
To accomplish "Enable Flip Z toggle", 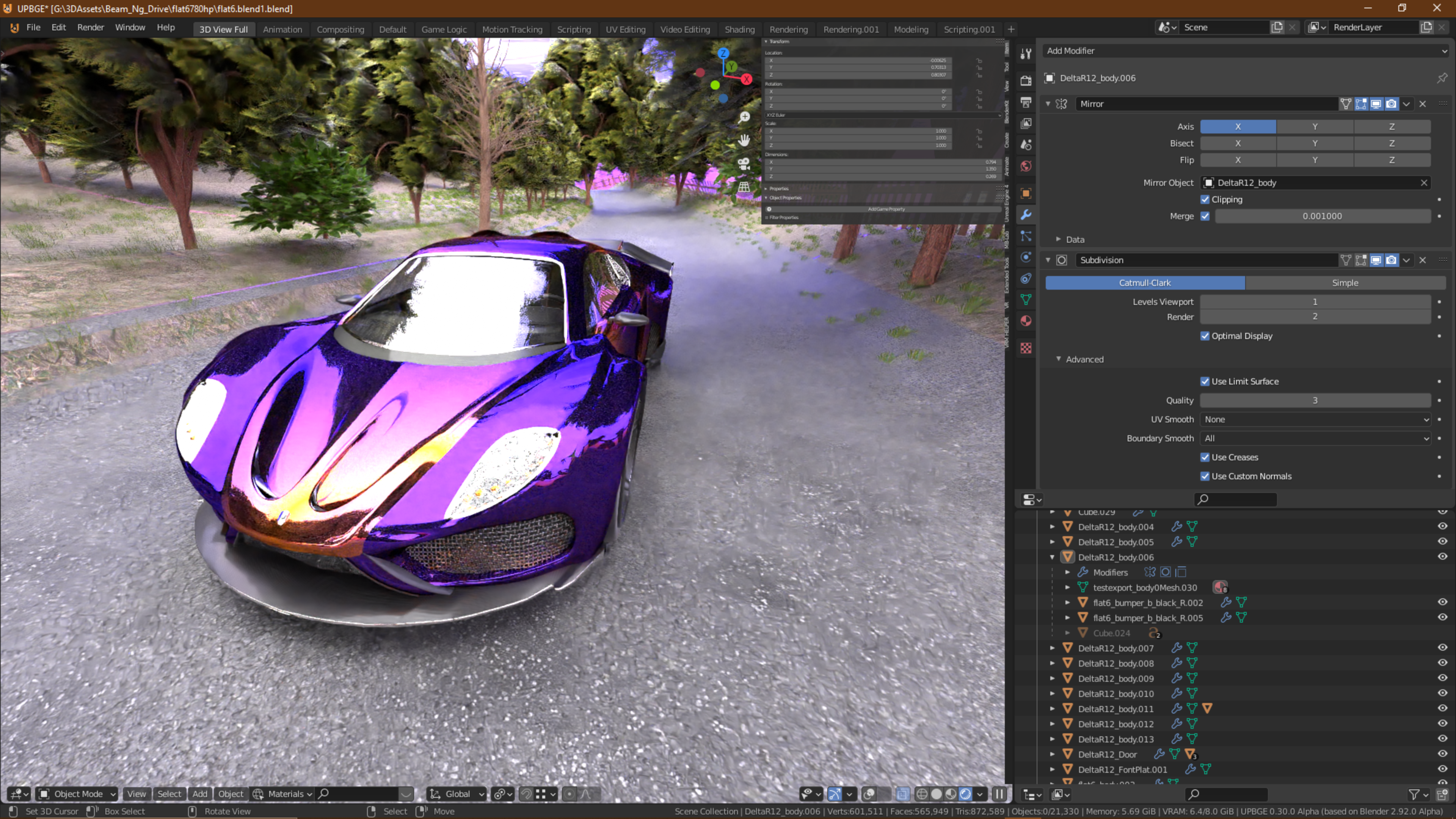I will [x=1392, y=160].
